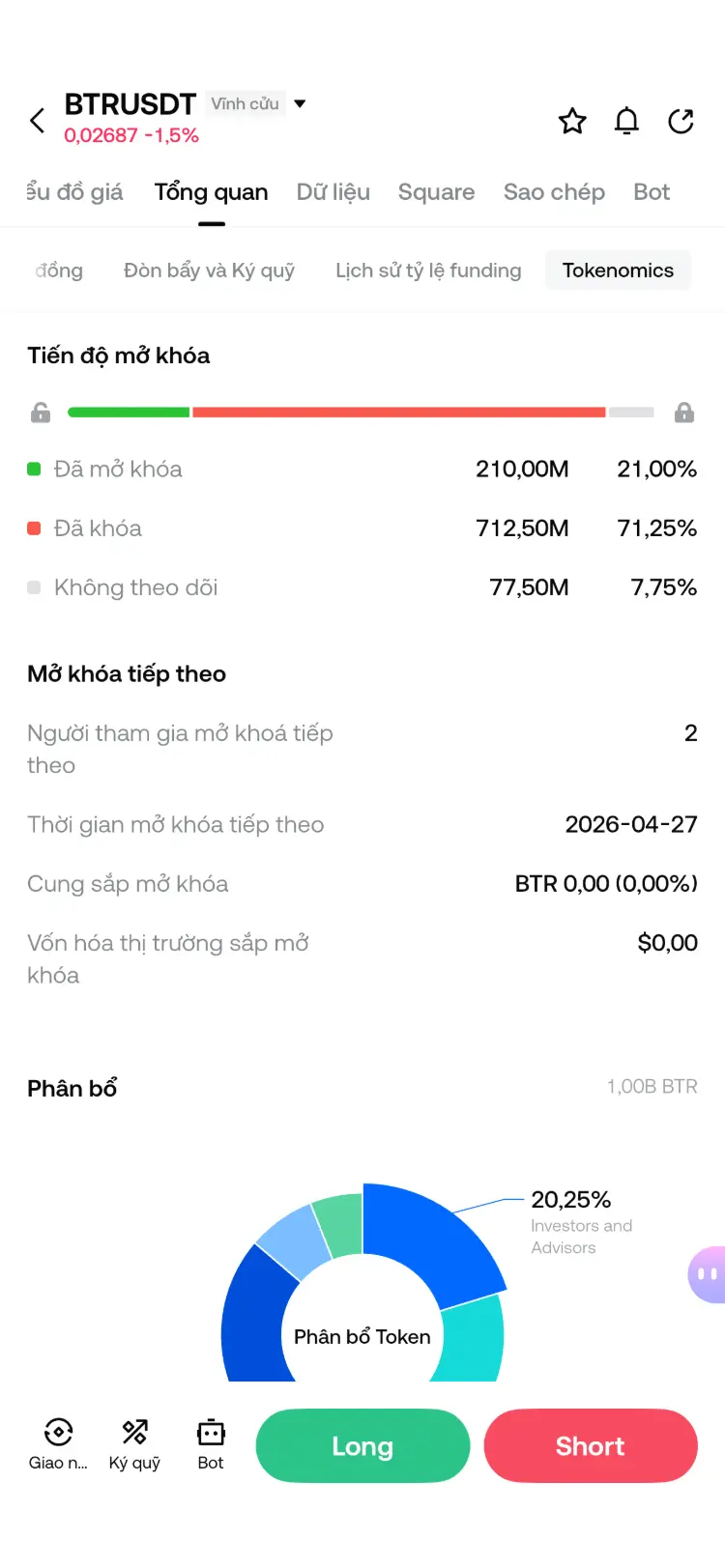Tap the red locked progress bar segment
Image resolution: width=725 pixels, height=1568 pixels.
[x=398, y=413]
